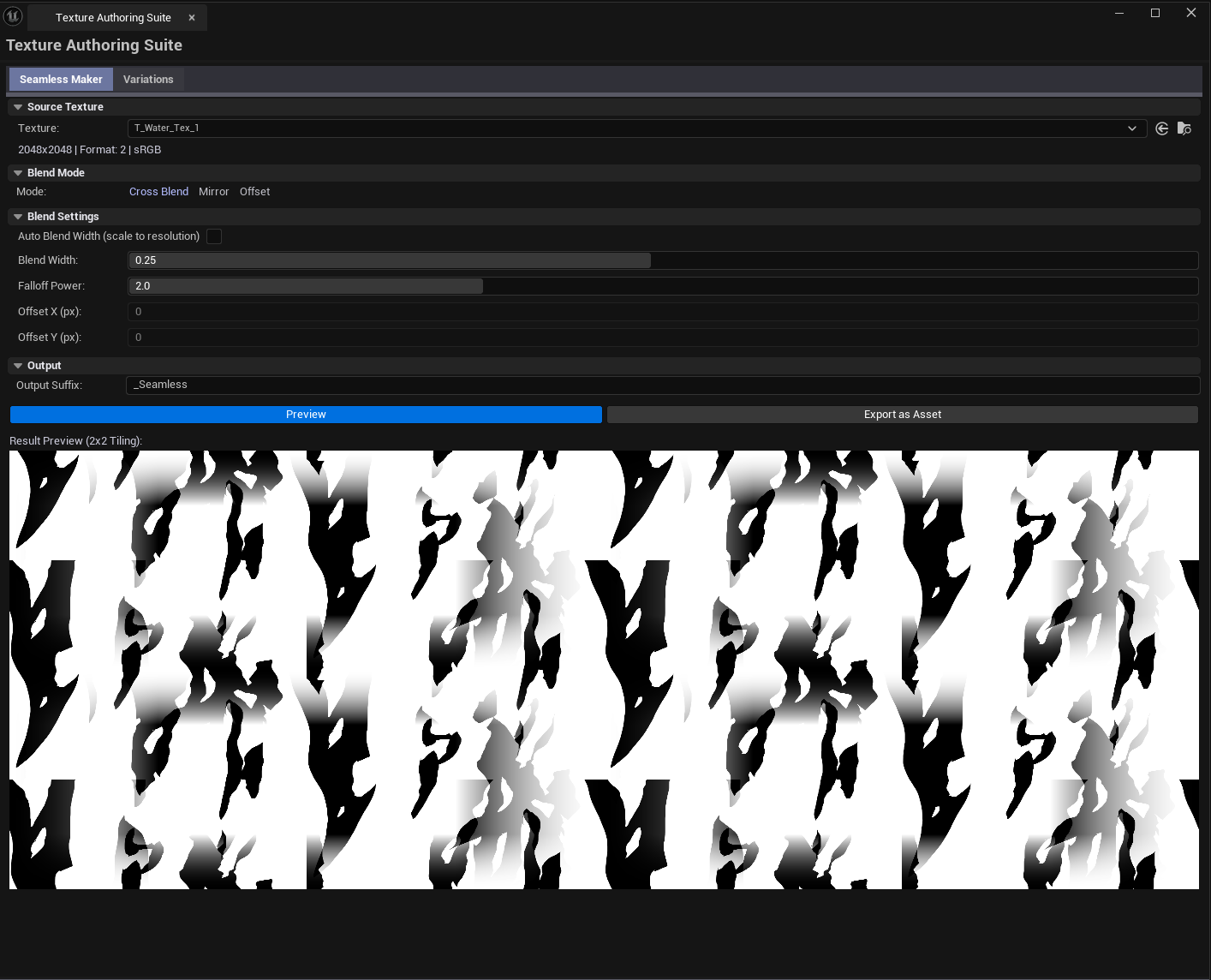Select Offset blend mode
1211x980 pixels.
click(254, 192)
